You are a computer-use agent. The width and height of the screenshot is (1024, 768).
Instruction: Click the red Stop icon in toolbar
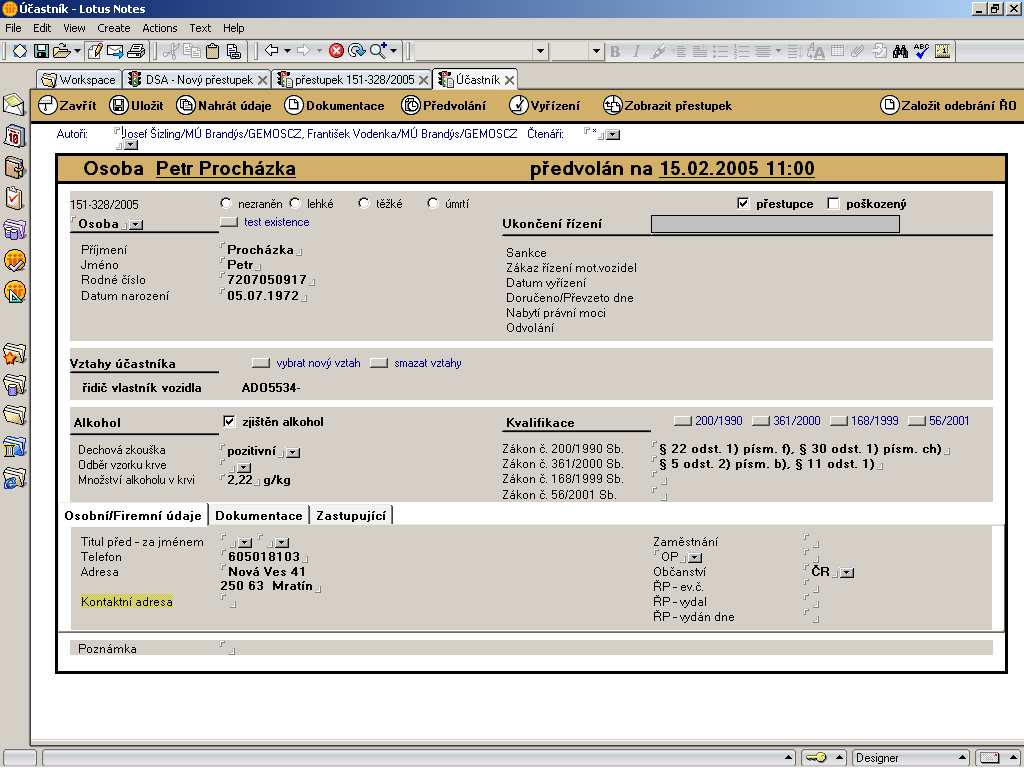pyautogui.click(x=336, y=51)
